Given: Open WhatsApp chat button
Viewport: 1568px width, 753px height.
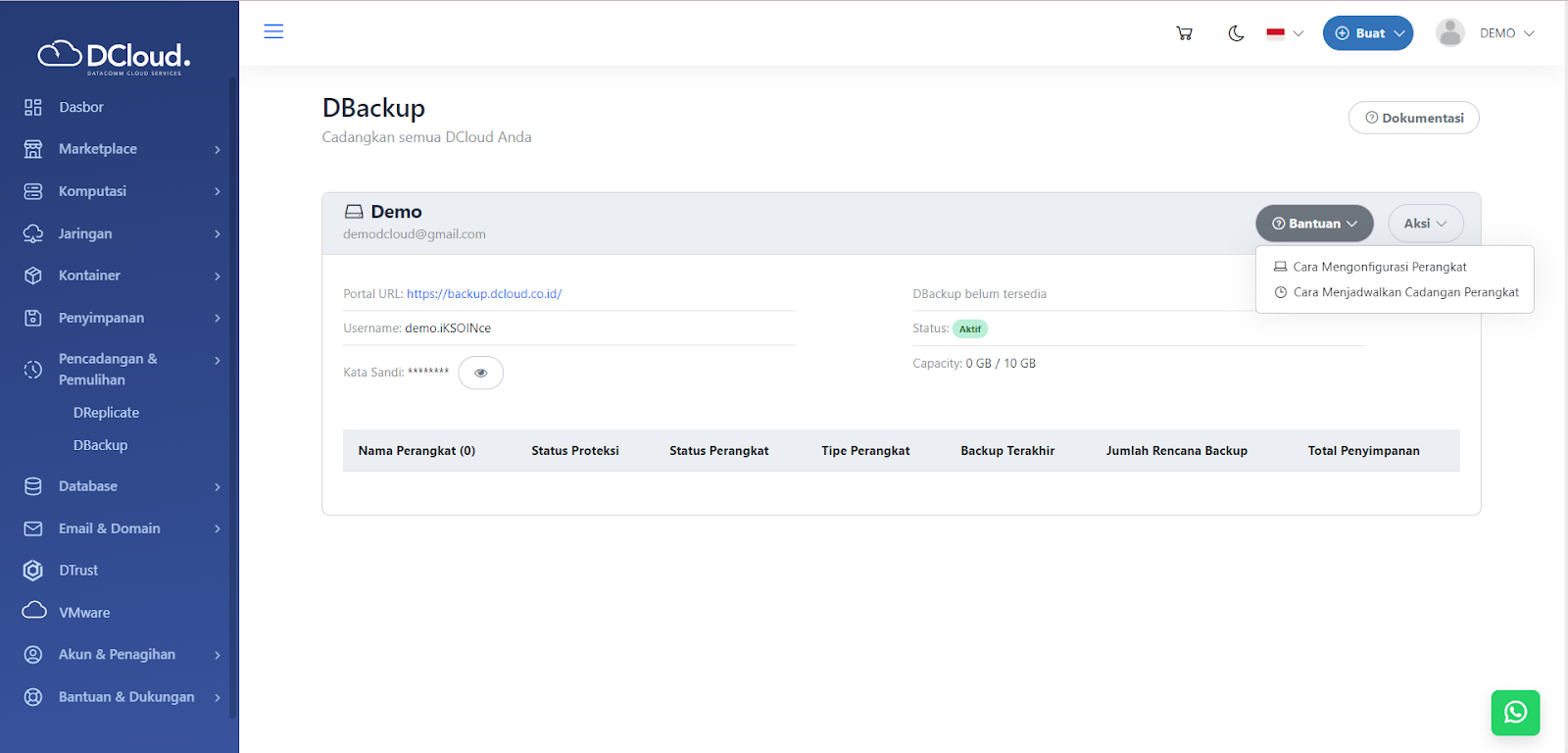Looking at the screenshot, I should [x=1515, y=713].
